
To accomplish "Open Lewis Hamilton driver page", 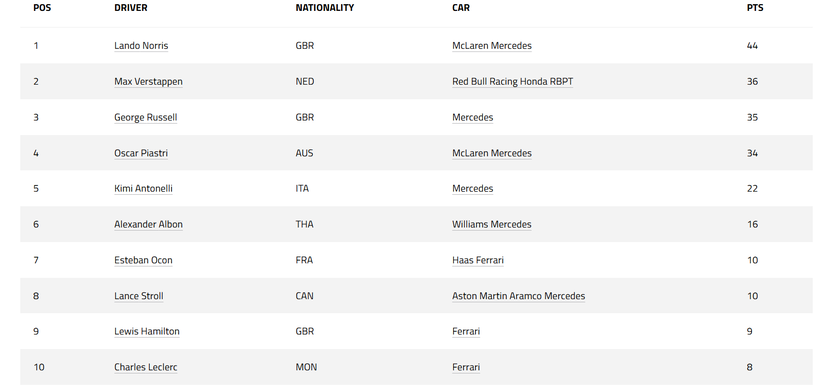I will point(147,332).
